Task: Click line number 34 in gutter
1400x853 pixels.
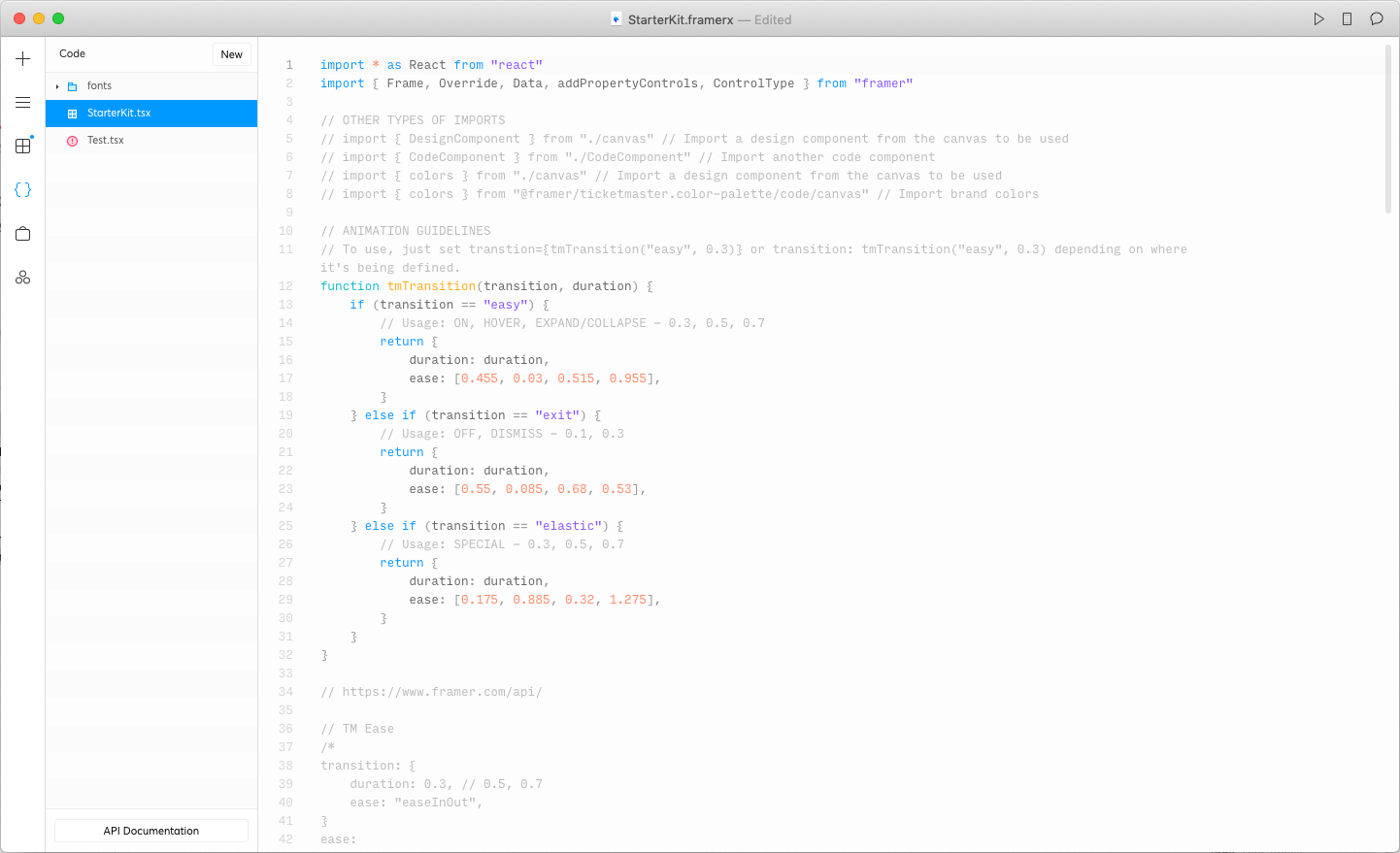Action: click(285, 692)
